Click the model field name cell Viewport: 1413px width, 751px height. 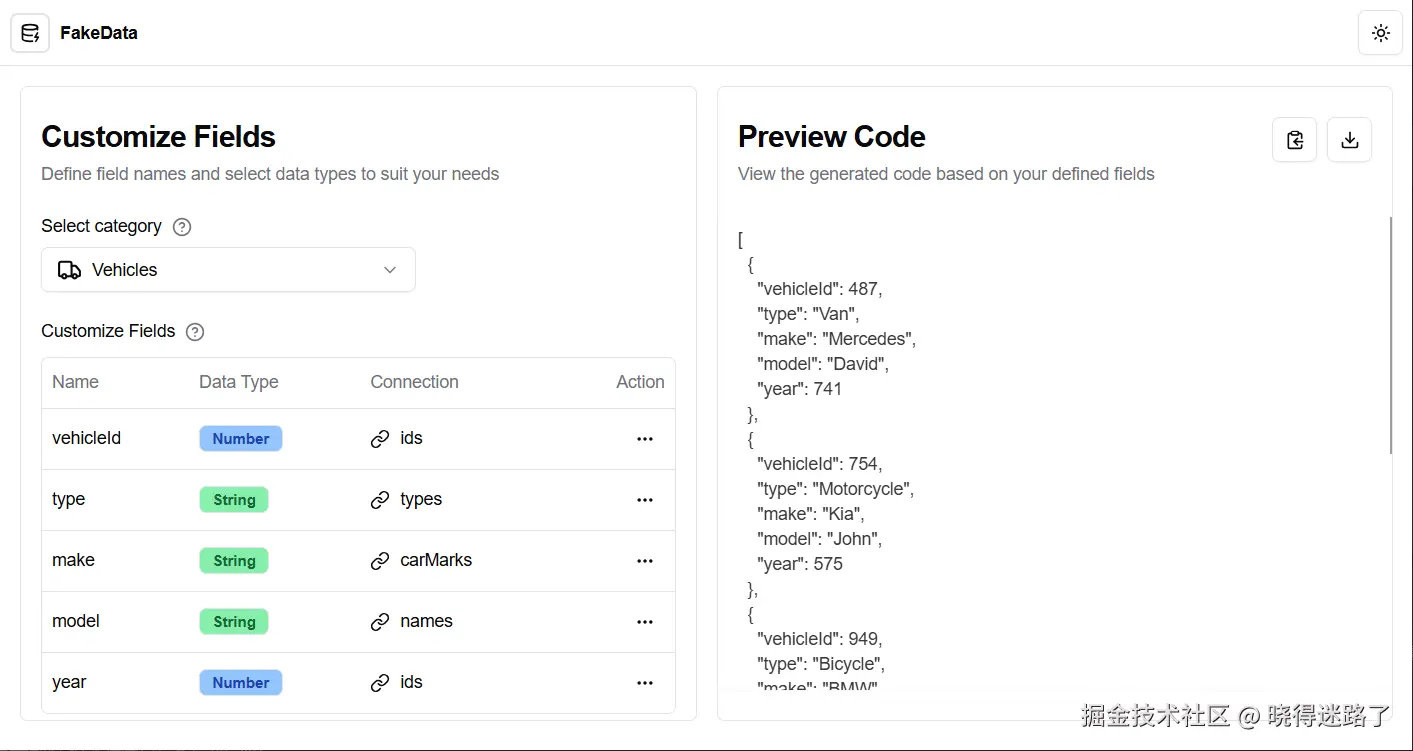(x=76, y=621)
